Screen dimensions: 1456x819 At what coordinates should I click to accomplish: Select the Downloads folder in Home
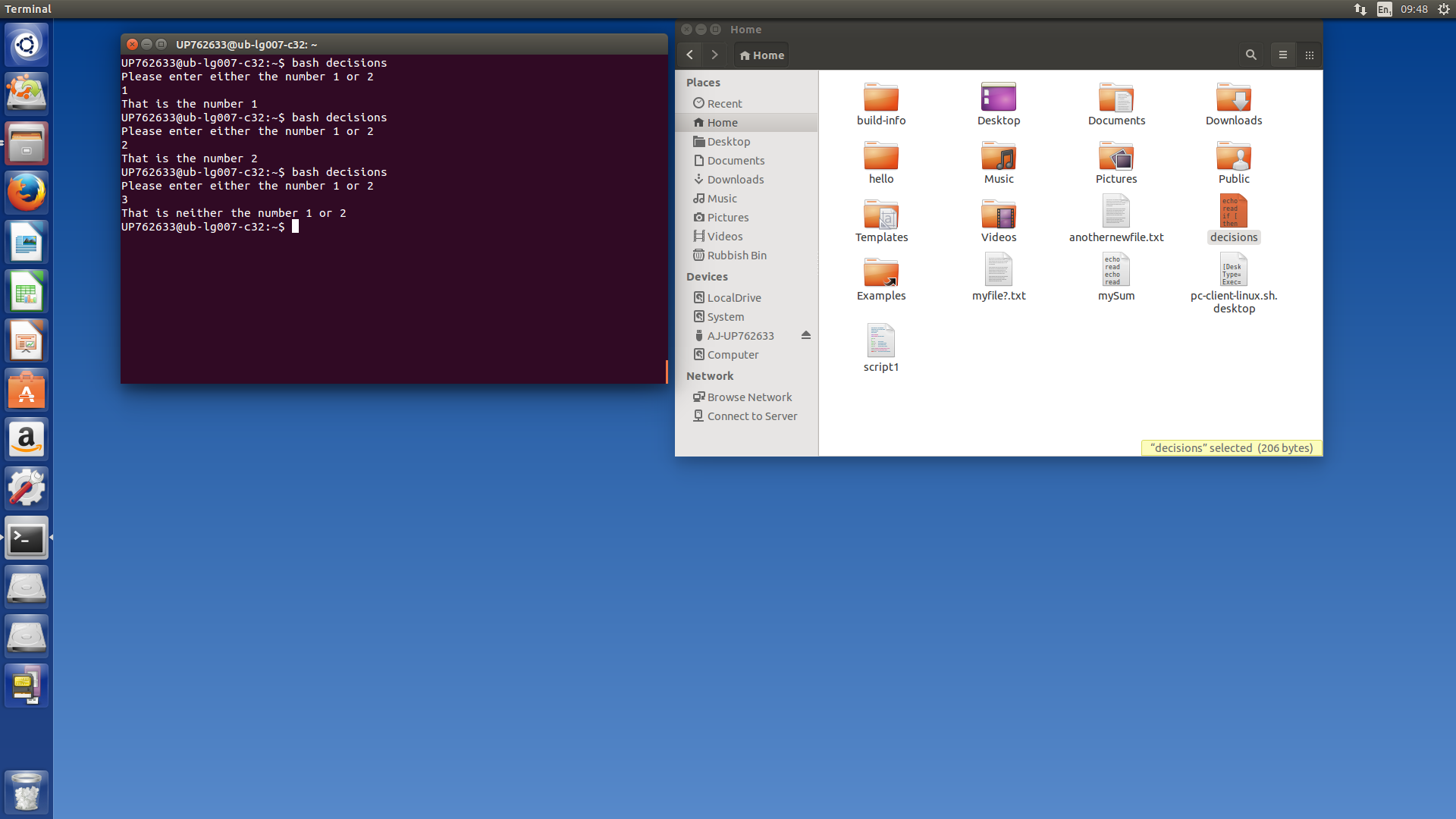[x=1234, y=104]
